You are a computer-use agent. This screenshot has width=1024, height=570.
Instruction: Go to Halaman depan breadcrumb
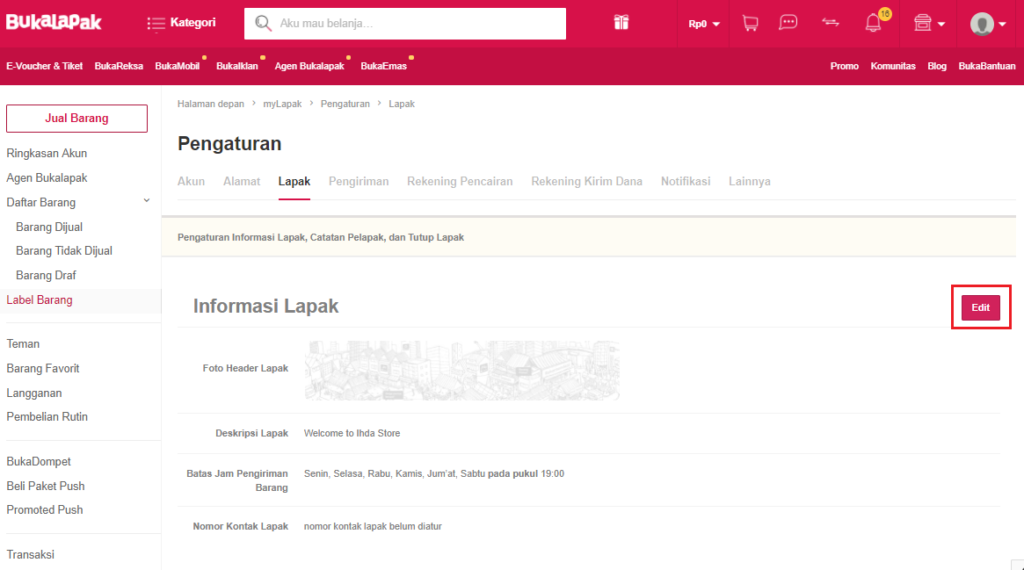(x=210, y=104)
